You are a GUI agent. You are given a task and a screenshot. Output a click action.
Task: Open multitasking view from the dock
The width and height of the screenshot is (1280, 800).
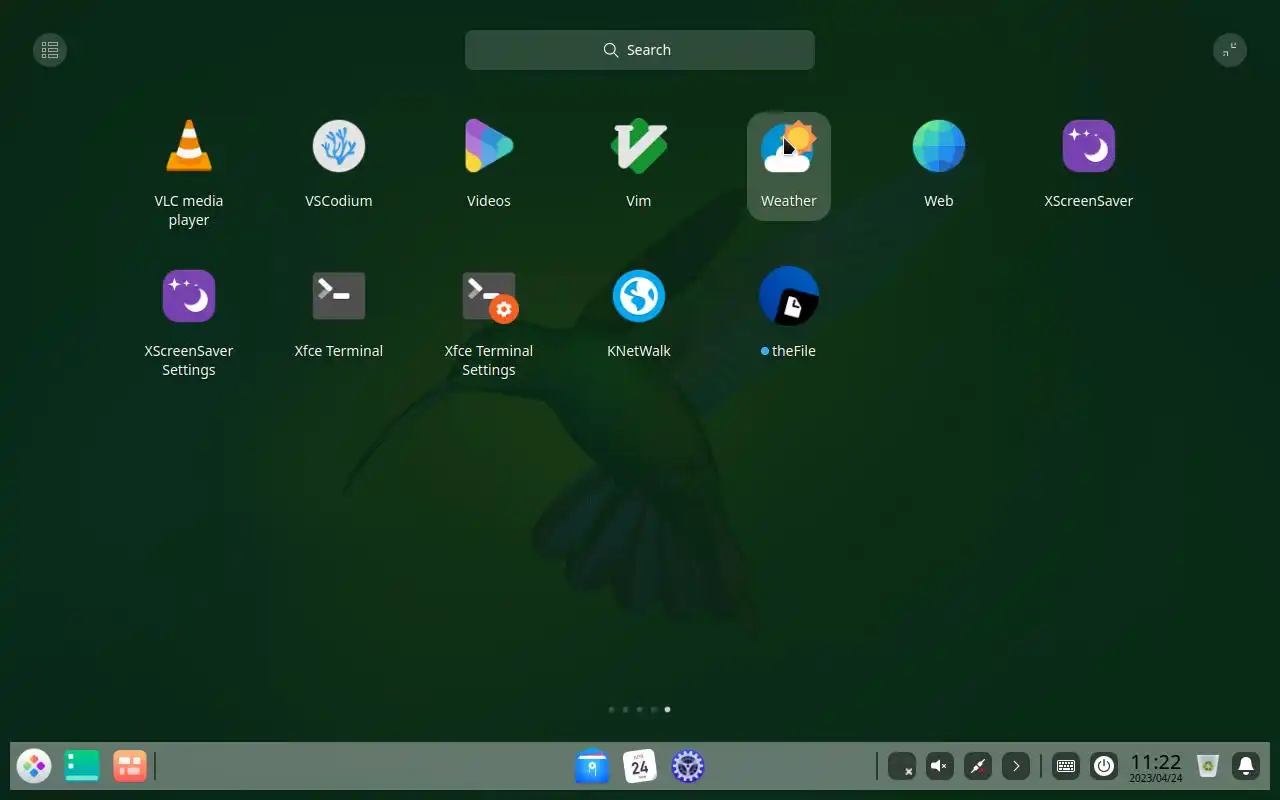click(130, 767)
